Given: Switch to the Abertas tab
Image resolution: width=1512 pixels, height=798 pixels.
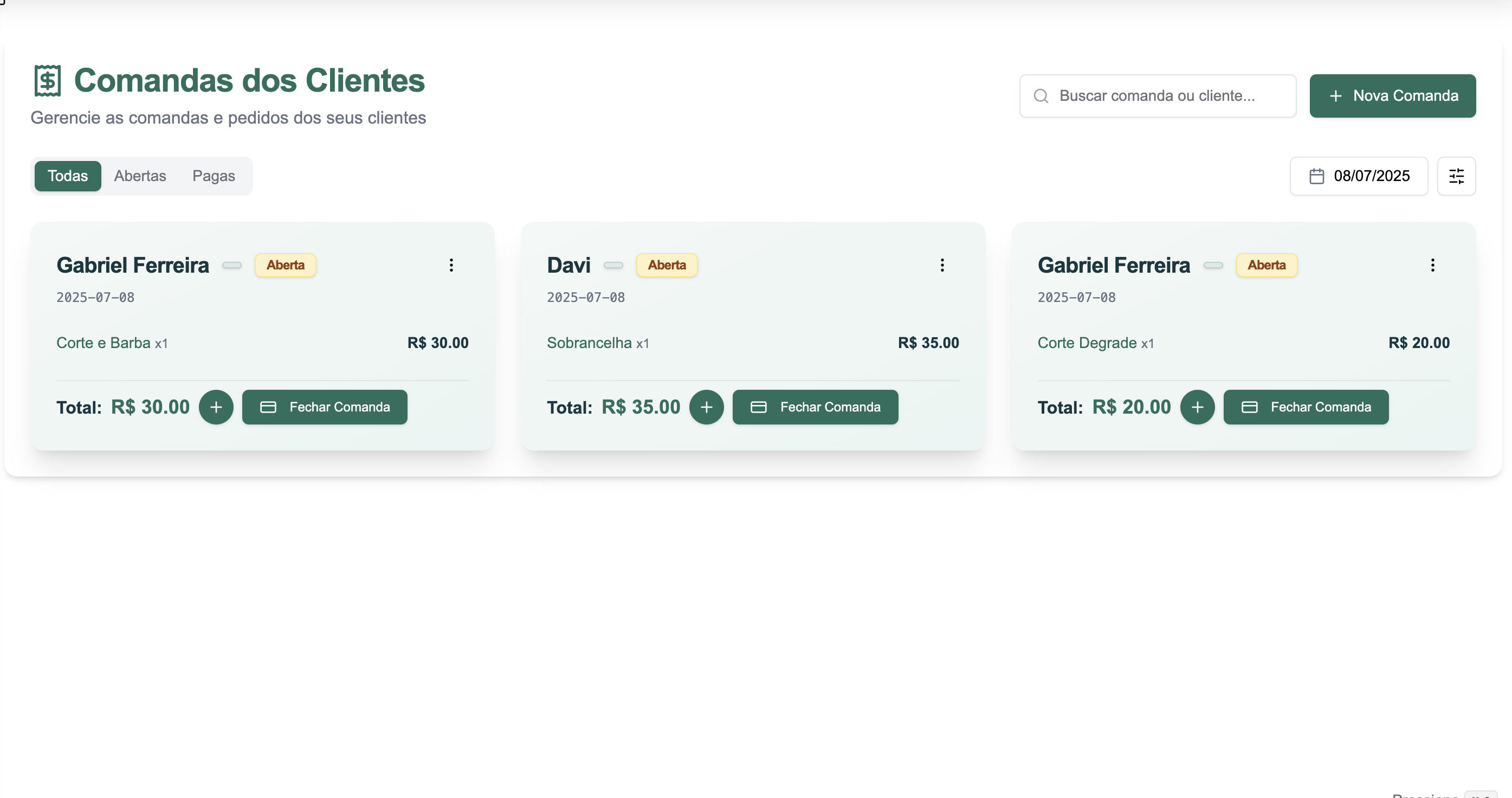Looking at the screenshot, I should 140,176.
